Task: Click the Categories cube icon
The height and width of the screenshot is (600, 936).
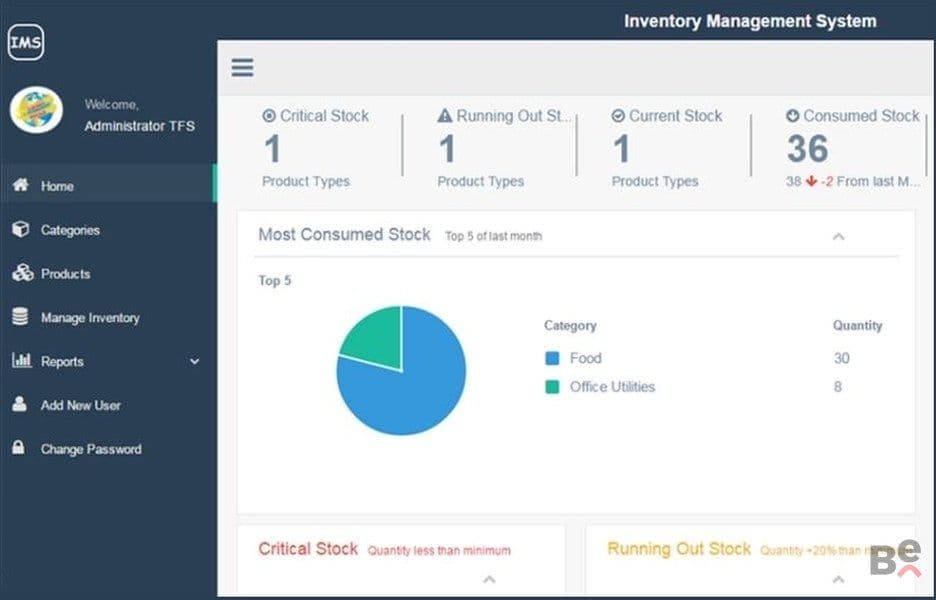Action: coord(21,229)
